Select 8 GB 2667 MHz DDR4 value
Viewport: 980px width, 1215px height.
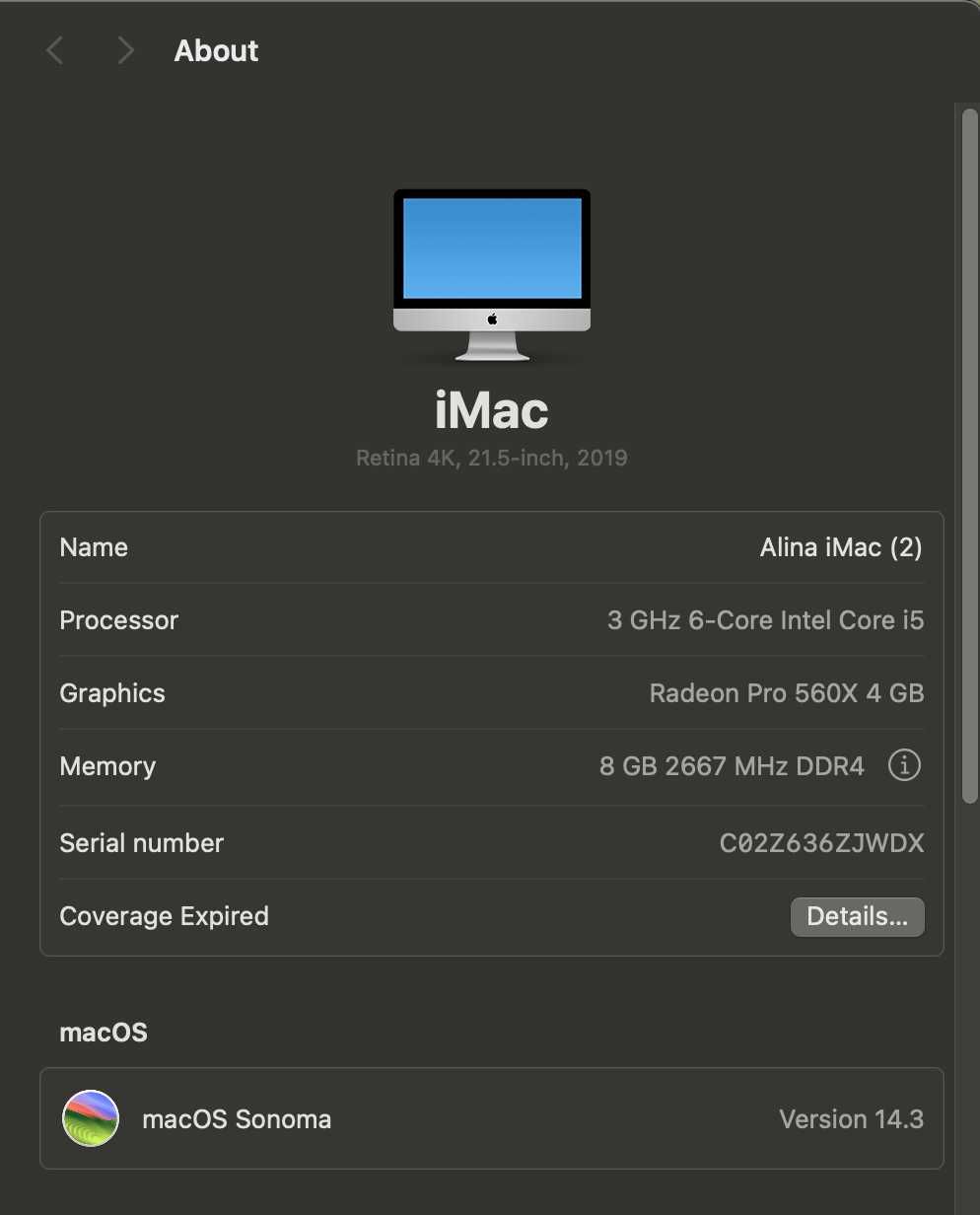tap(732, 766)
